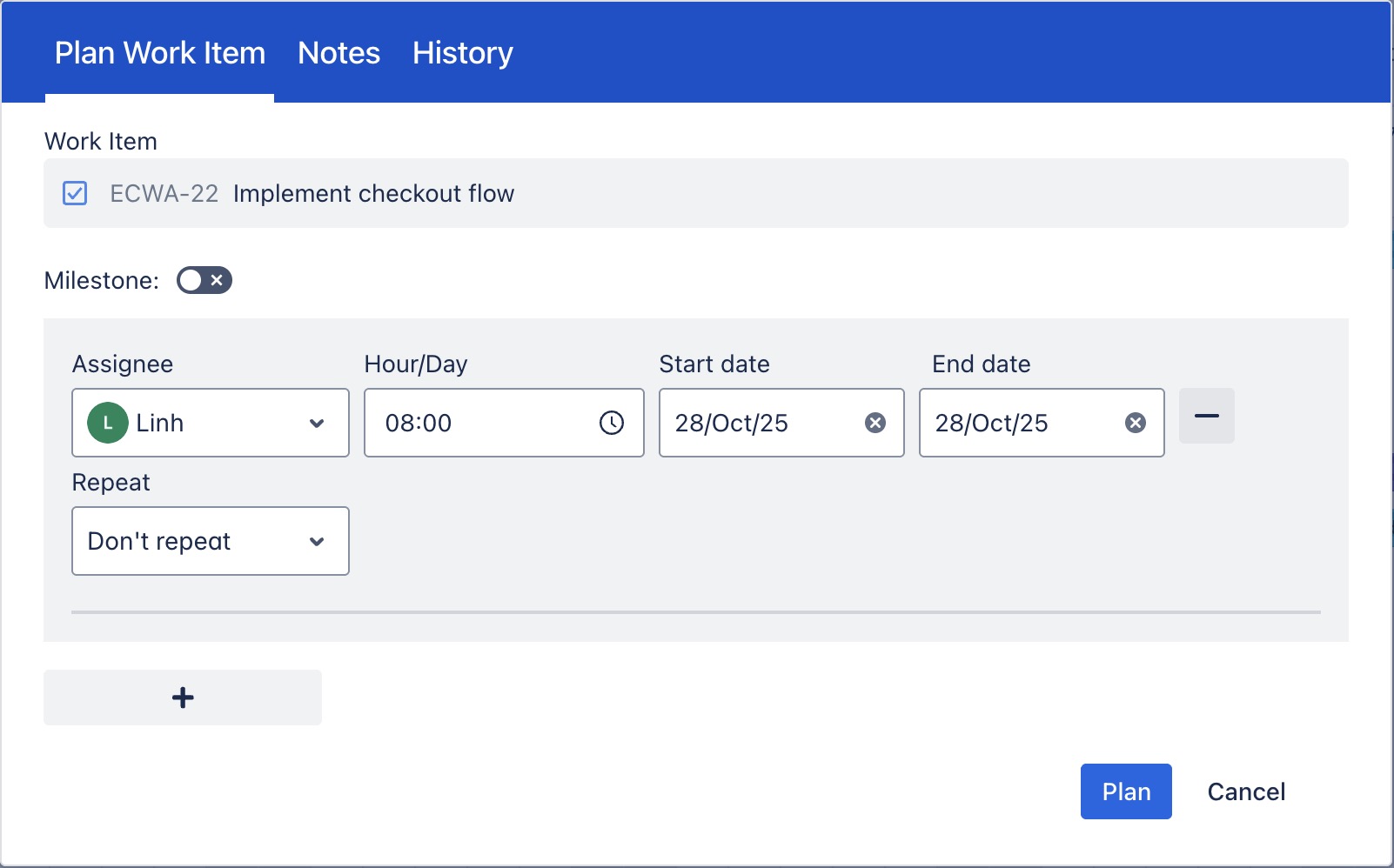Screen dimensions: 1394x868
Task: Expand the Repeat dropdown chevron
Action: coord(317,541)
